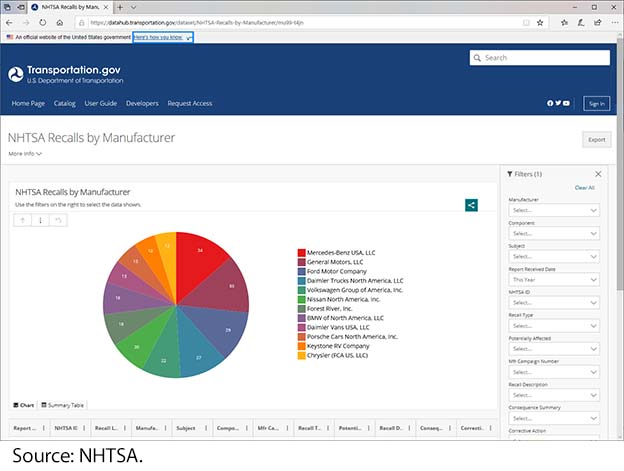624x471 pixels.
Task: Click the Search input field
Action: pos(540,58)
